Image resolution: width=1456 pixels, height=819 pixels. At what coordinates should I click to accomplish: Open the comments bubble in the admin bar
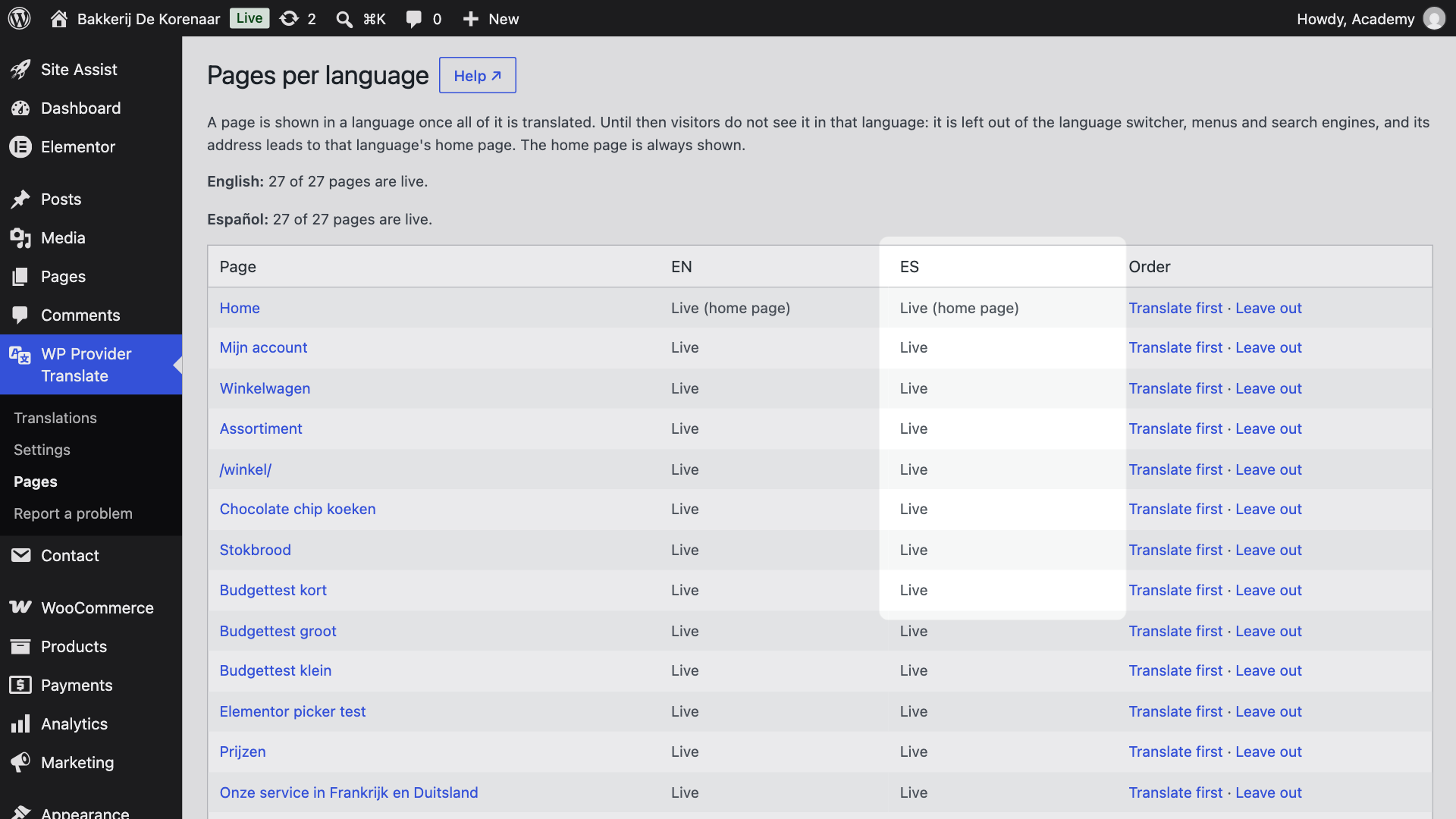pyautogui.click(x=414, y=19)
